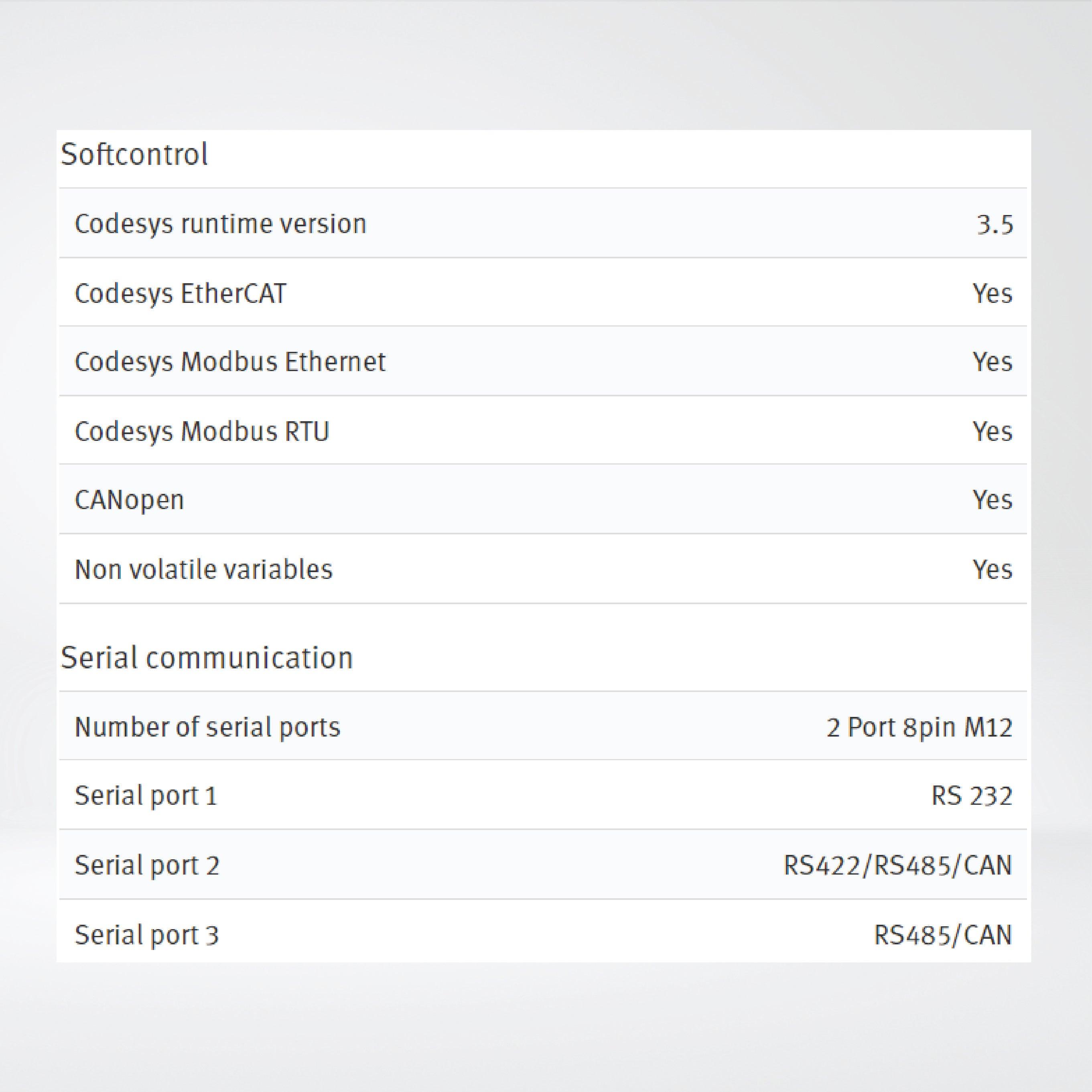Click the 2 Port 8pin M12 value
The width and height of the screenshot is (1092, 1092).
click(x=919, y=727)
